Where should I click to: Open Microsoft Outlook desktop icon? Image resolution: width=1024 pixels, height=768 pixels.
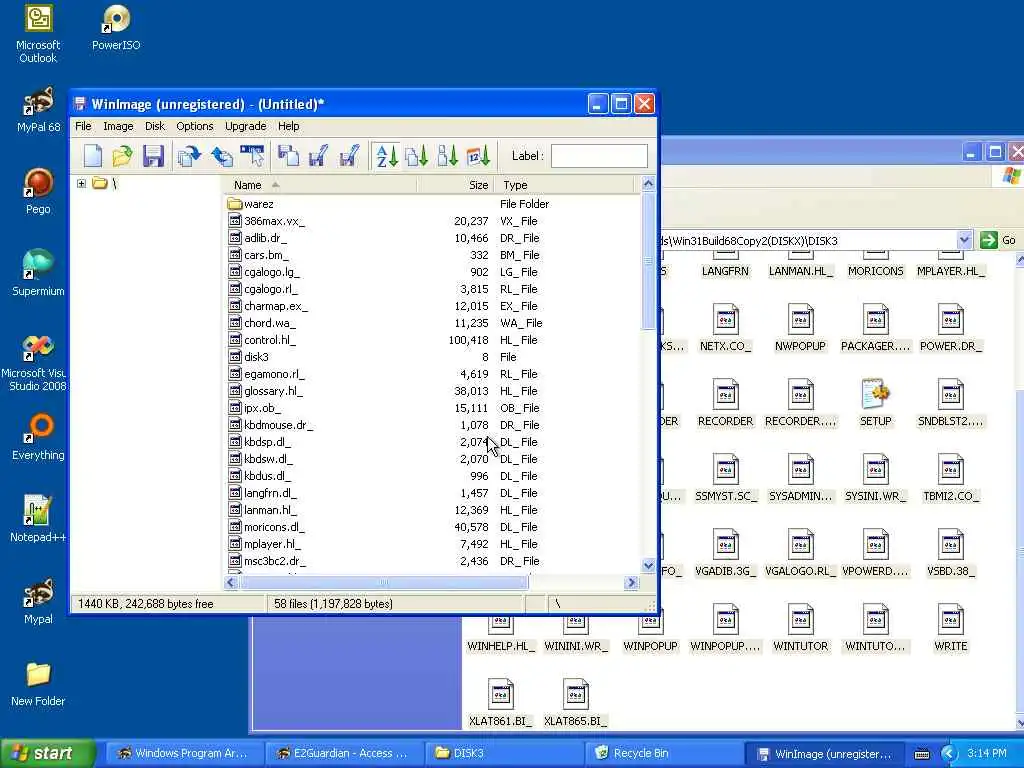pos(38,34)
